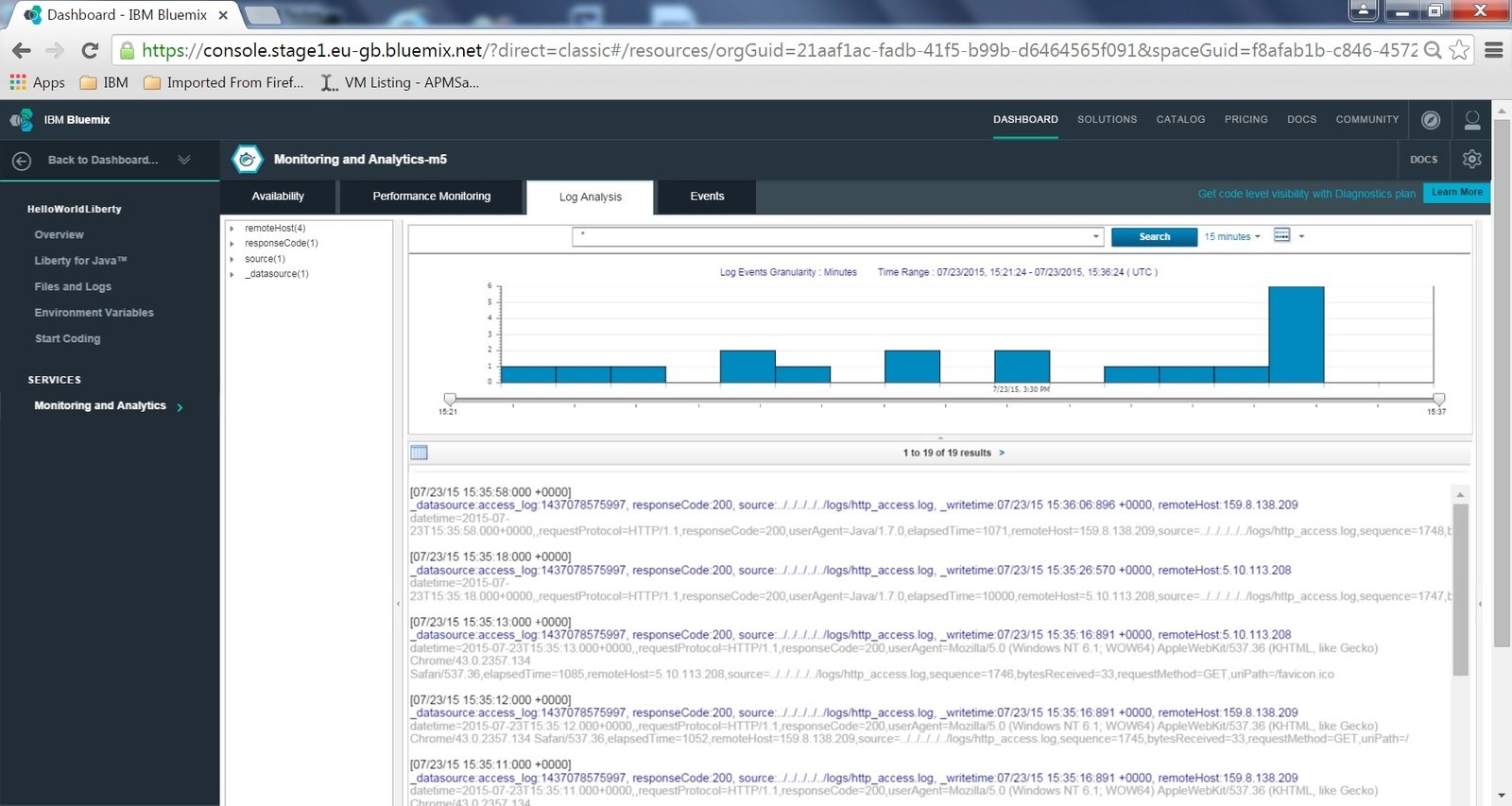Click the log search query input field
1512x806 pixels.
pyautogui.click(x=832, y=236)
